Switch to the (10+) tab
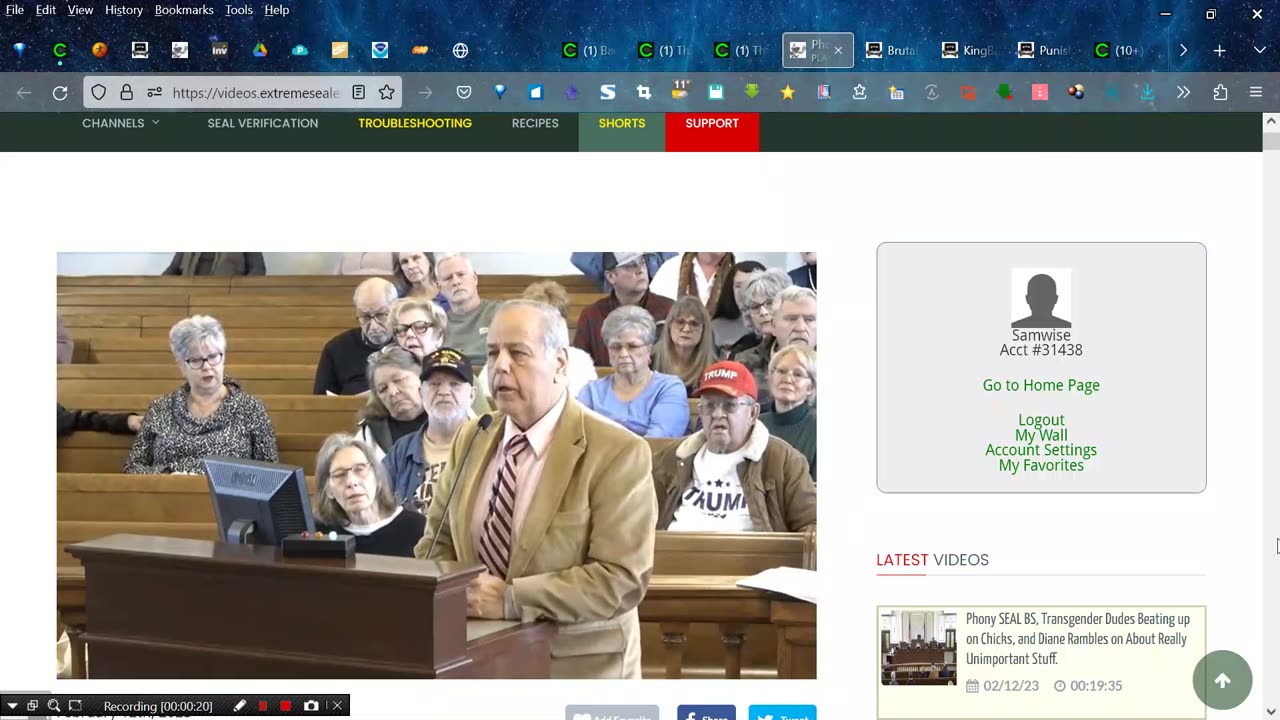Screen dimensions: 1280x720 [1121, 50]
